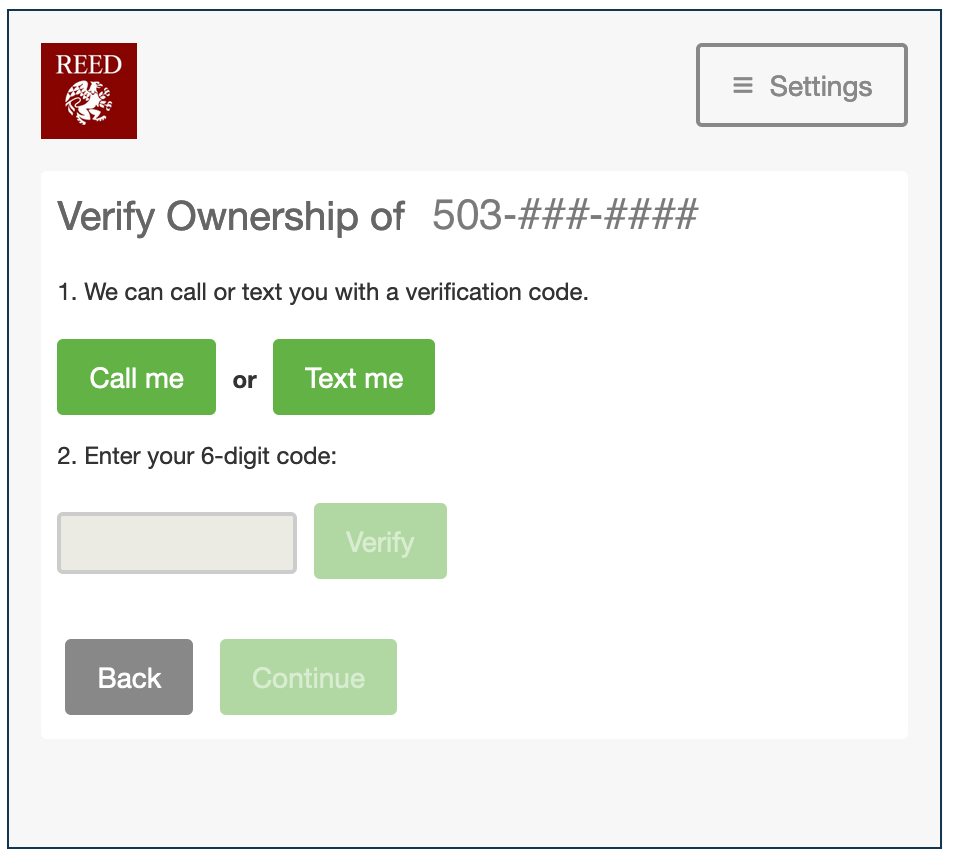Click the masked phone number 503-###-####

click(565, 216)
